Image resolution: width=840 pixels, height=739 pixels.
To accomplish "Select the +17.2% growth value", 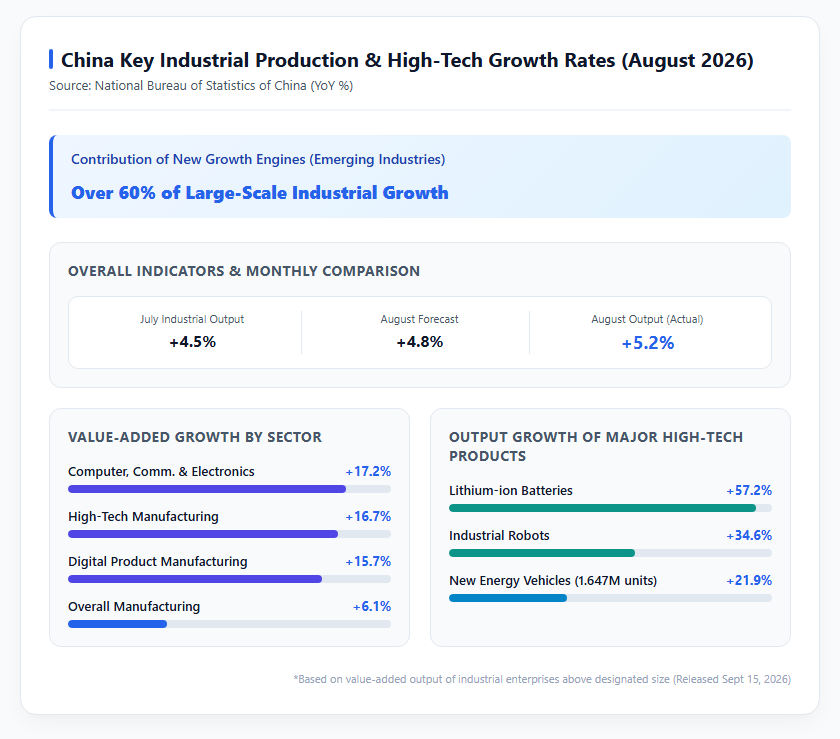I will (368, 472).
